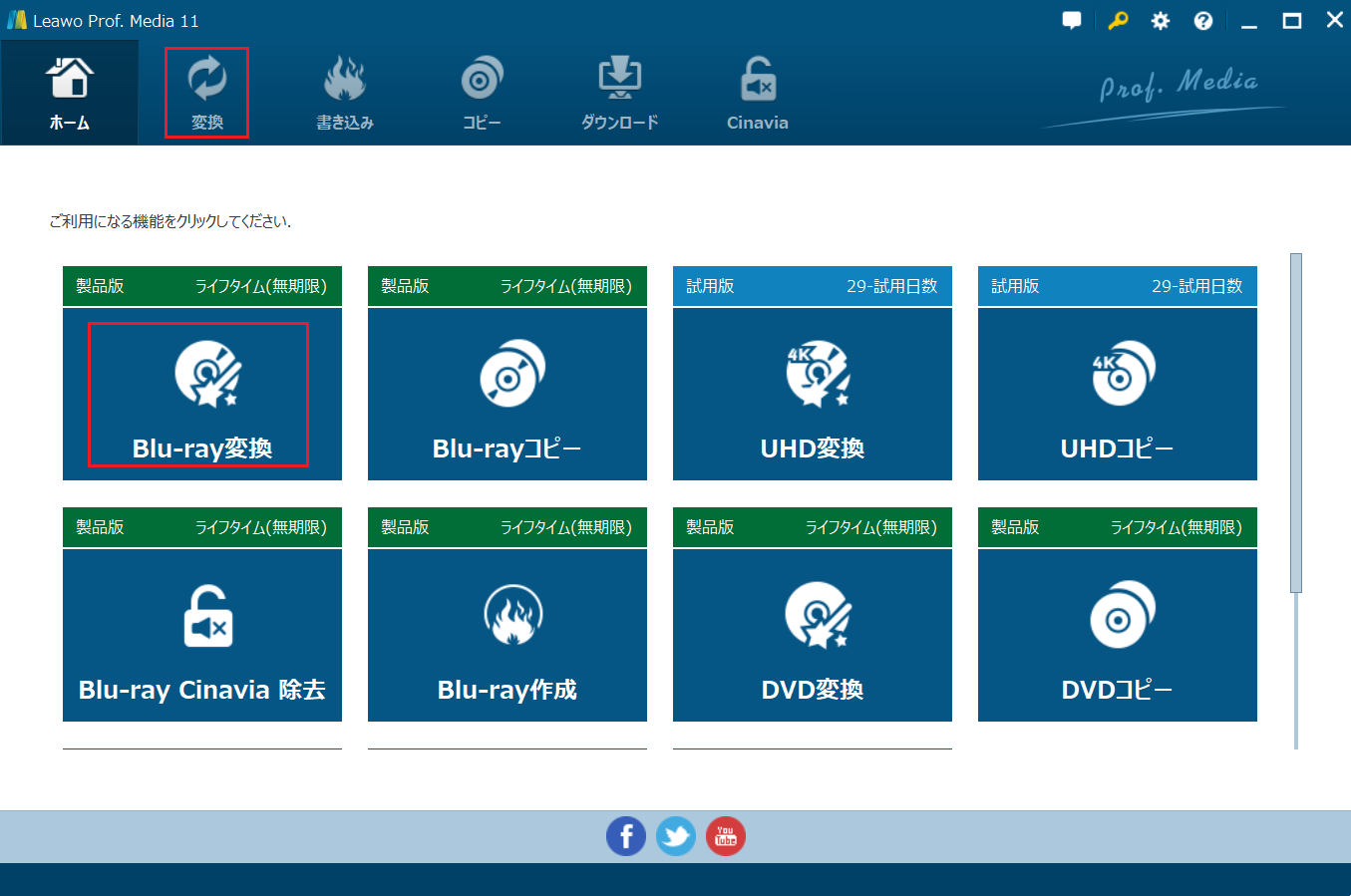Launch the Blu-rayコピー tool
Screen dimensions: 1351x896
tap(507, 394)
